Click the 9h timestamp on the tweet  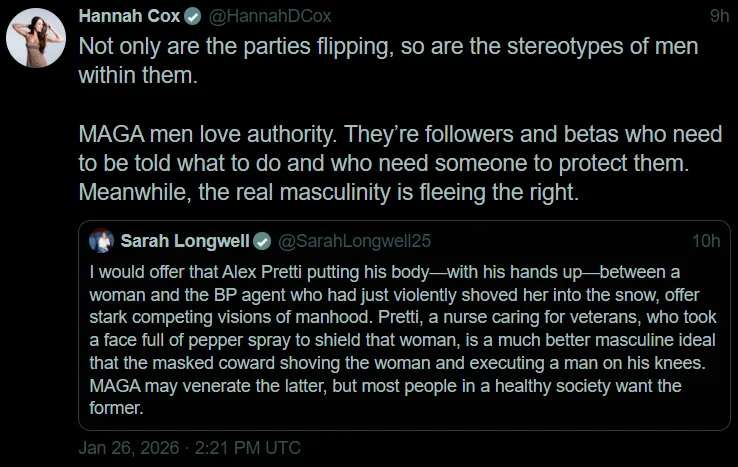click(719, 16)
